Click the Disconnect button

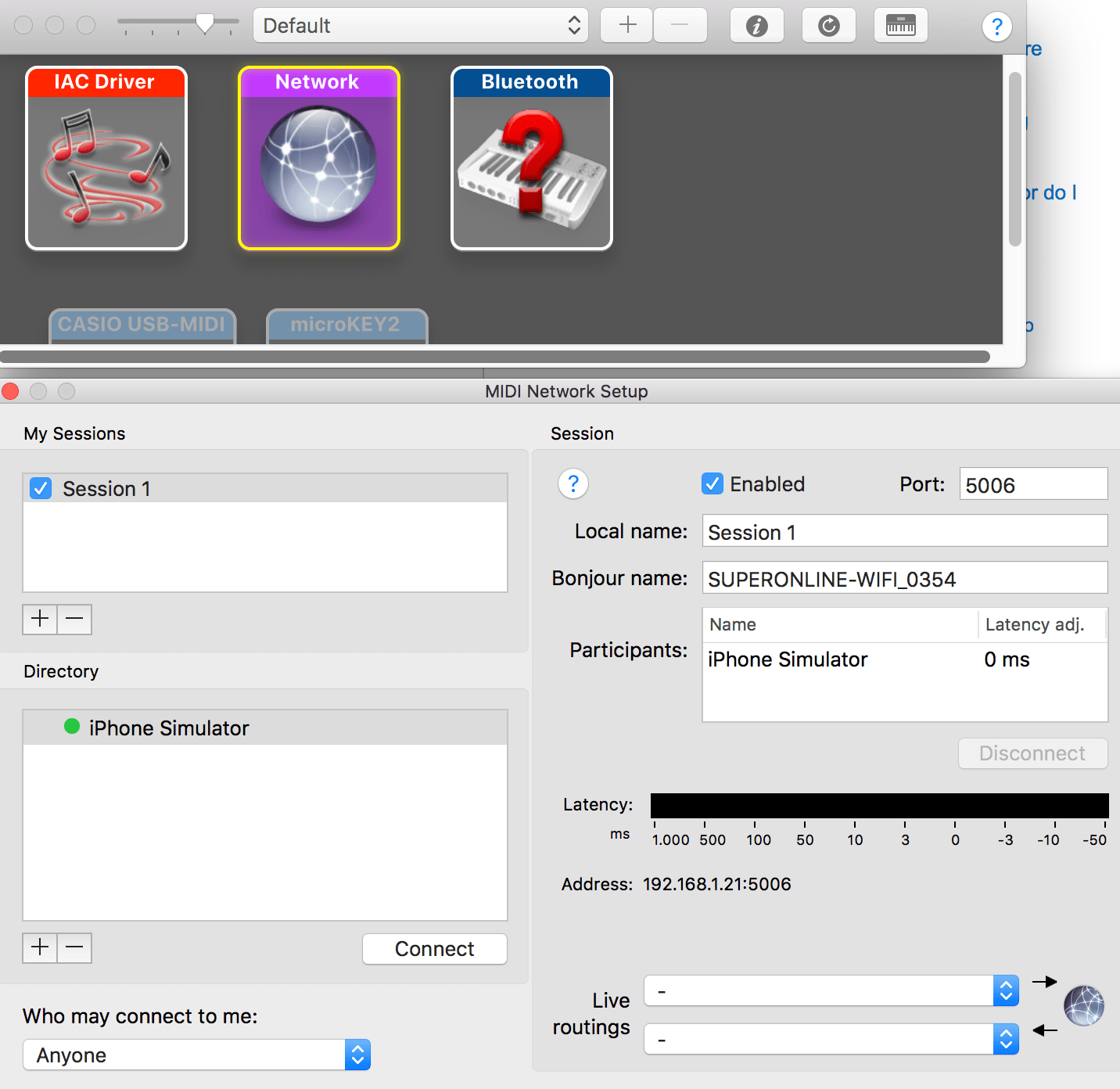tap(1032, 753)
